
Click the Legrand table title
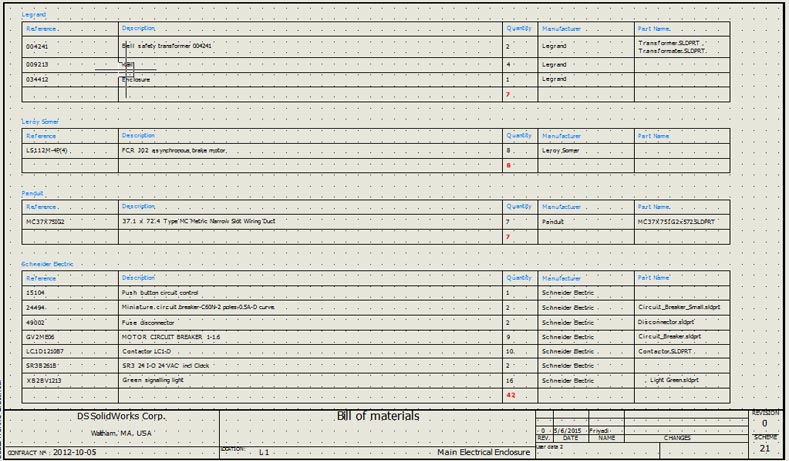35,15
